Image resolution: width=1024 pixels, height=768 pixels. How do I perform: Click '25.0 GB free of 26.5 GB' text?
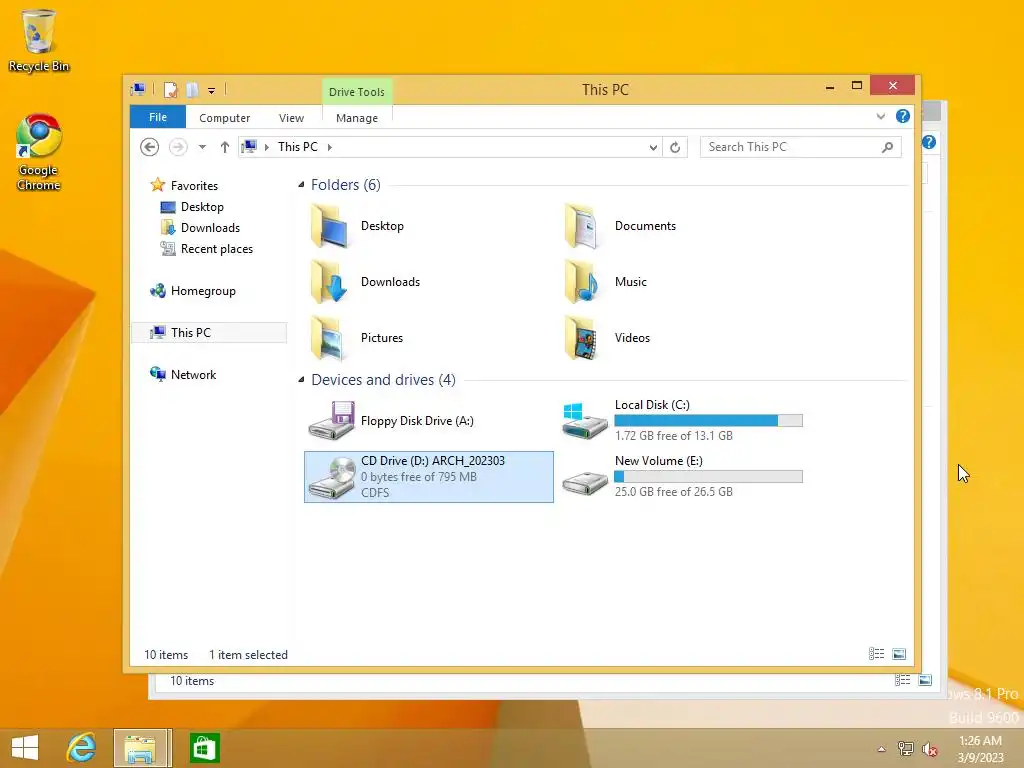673,492
